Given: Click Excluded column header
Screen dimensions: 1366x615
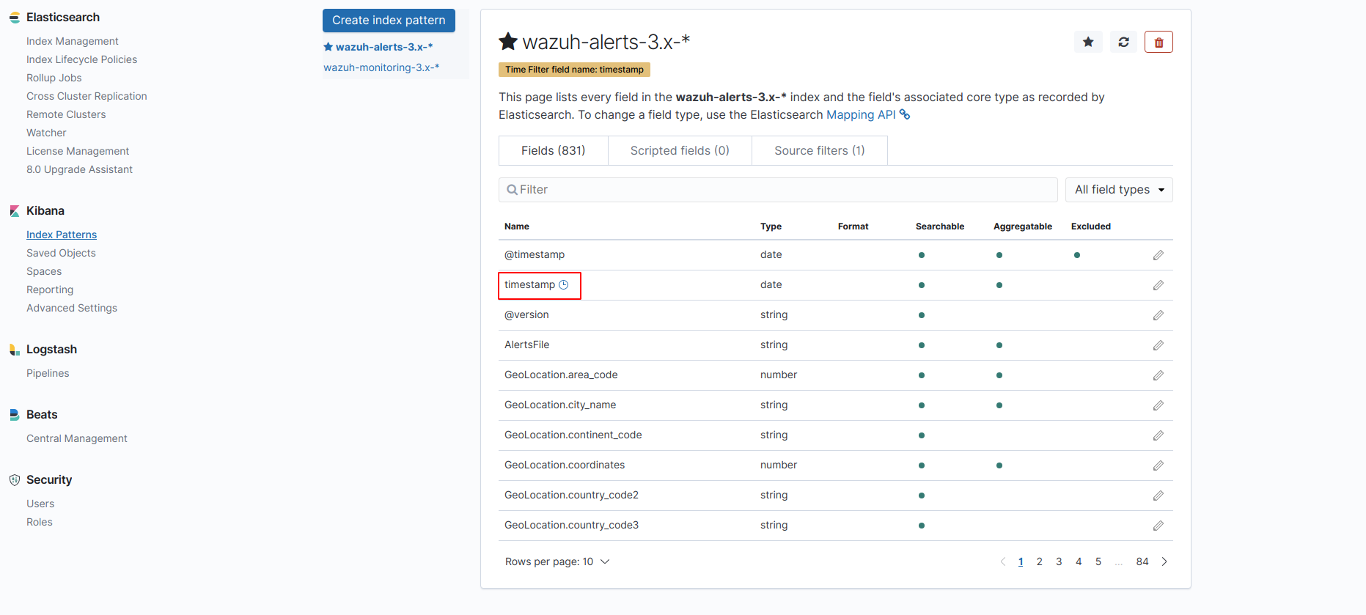Looking at the screenshot, I should (x=1091, y=227).
